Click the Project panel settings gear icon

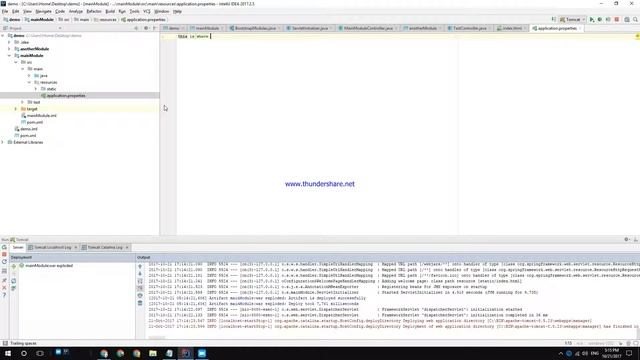(146, 28)
